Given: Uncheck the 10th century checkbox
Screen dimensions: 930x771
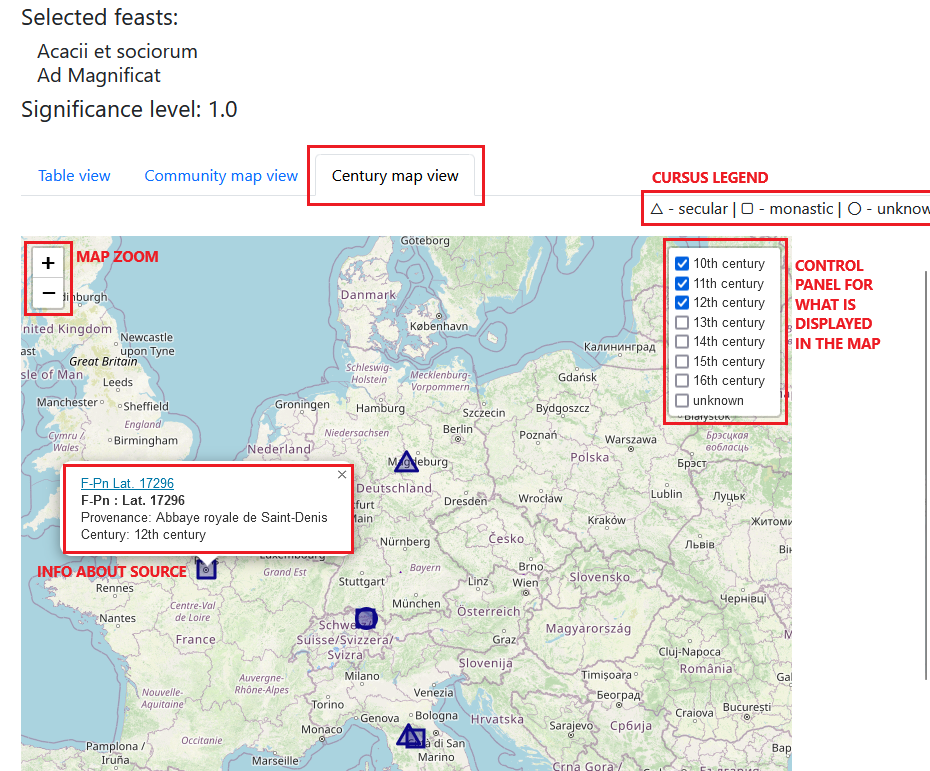Looking at the screenshot, I should pyautogui.click(x=682, y=264).
